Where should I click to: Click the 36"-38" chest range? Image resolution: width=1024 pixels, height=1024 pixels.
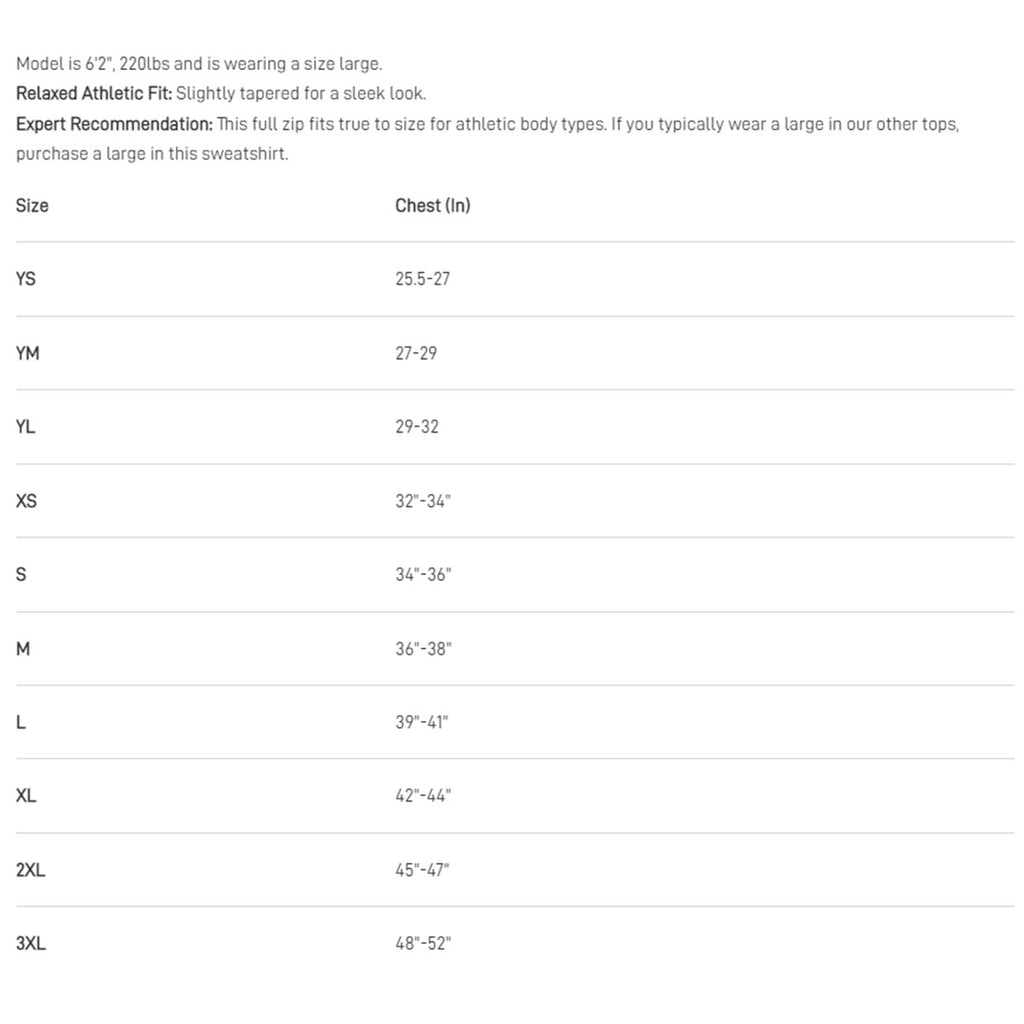[423, 649]
